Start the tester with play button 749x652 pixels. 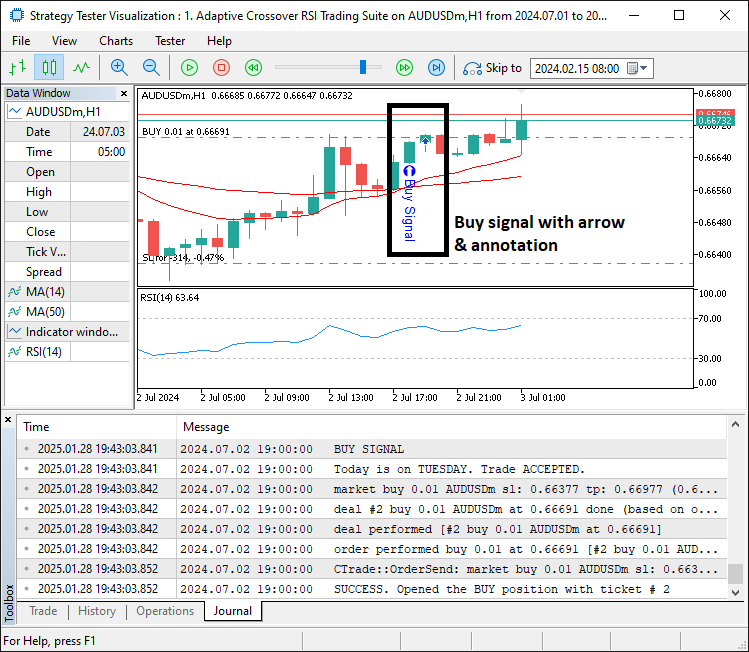(190, 68)
